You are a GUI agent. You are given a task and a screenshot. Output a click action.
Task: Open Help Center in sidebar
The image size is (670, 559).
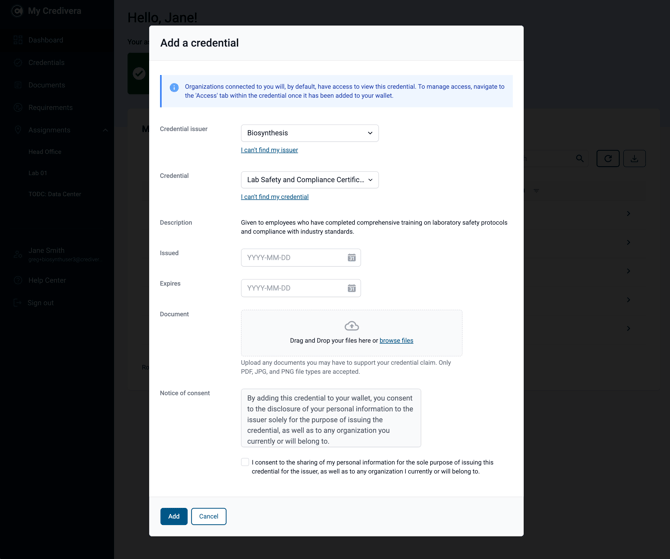(x=47, y=280)
